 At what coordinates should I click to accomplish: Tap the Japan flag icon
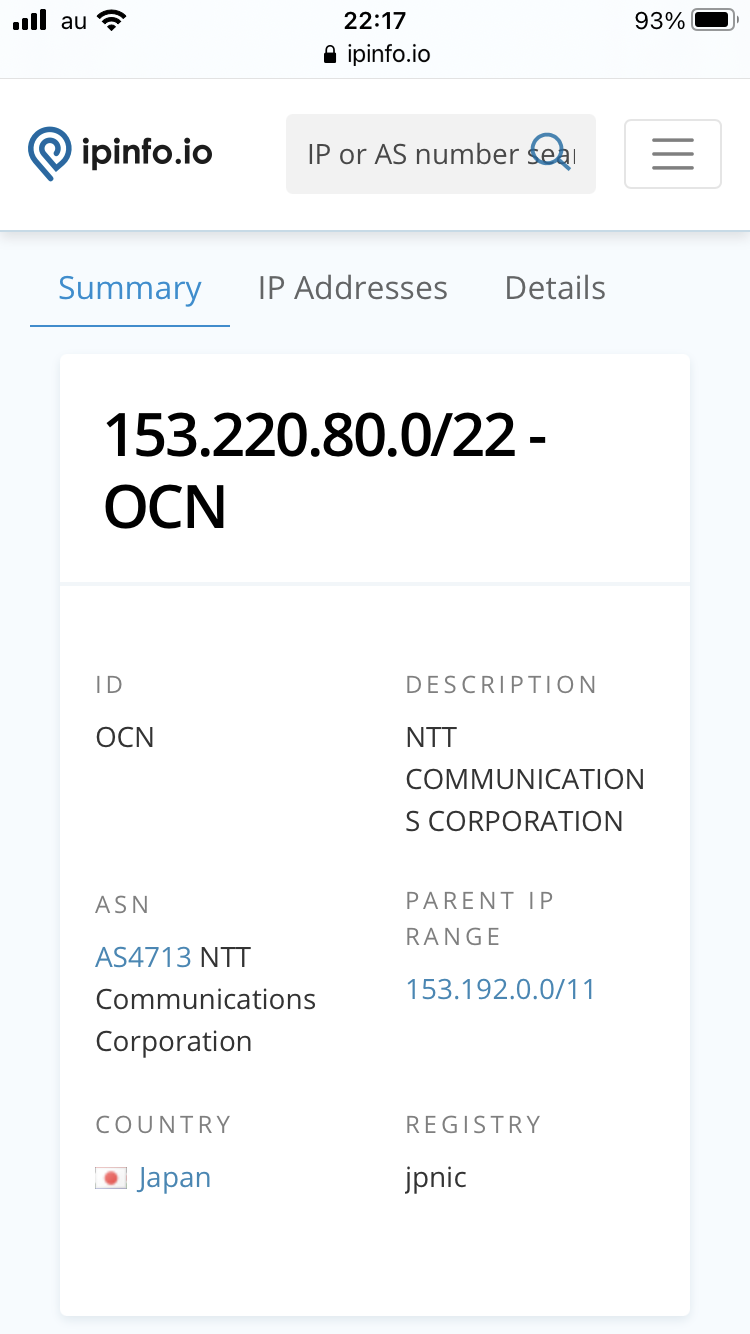[111, 1178]
